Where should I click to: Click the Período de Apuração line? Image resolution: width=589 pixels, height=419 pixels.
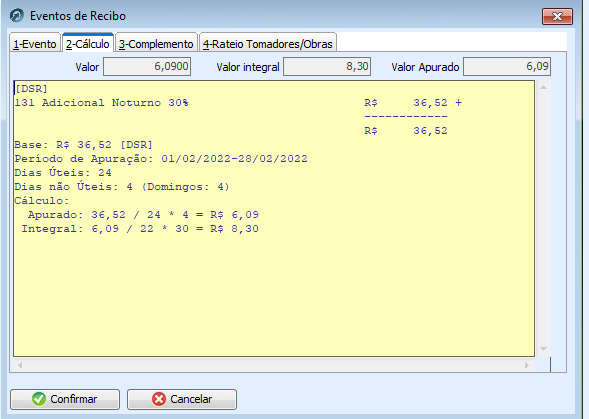tap(161, 159)
